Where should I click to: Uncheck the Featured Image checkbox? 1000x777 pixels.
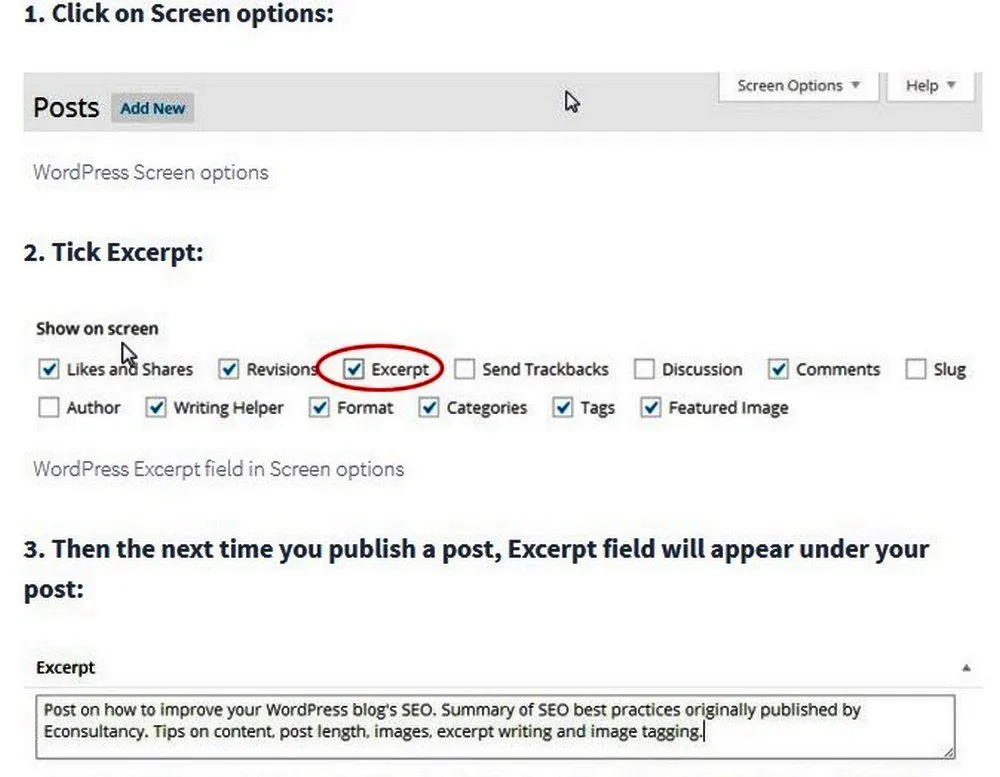[651, 408]
